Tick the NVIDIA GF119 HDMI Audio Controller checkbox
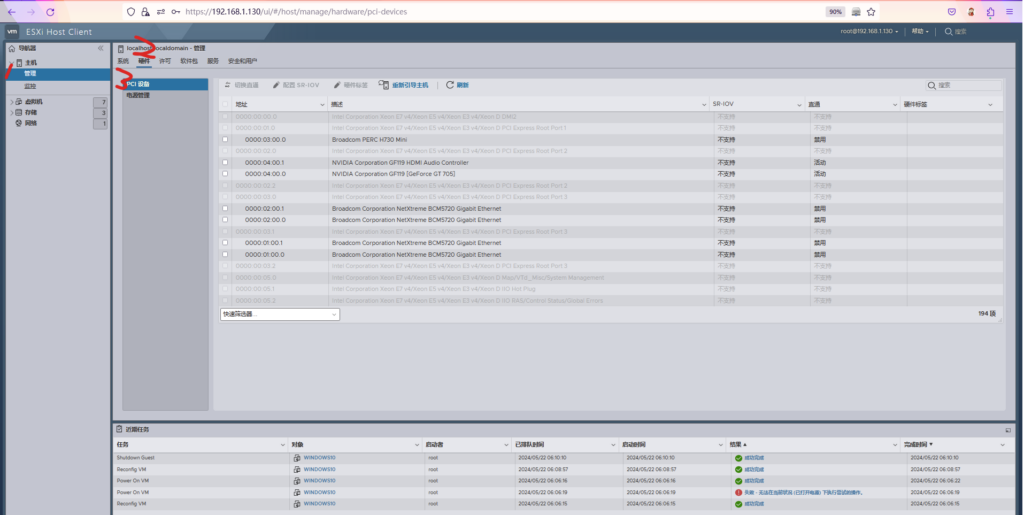Image resolution: width=1024 pixels, height=515 pixels. pos(225,162)
